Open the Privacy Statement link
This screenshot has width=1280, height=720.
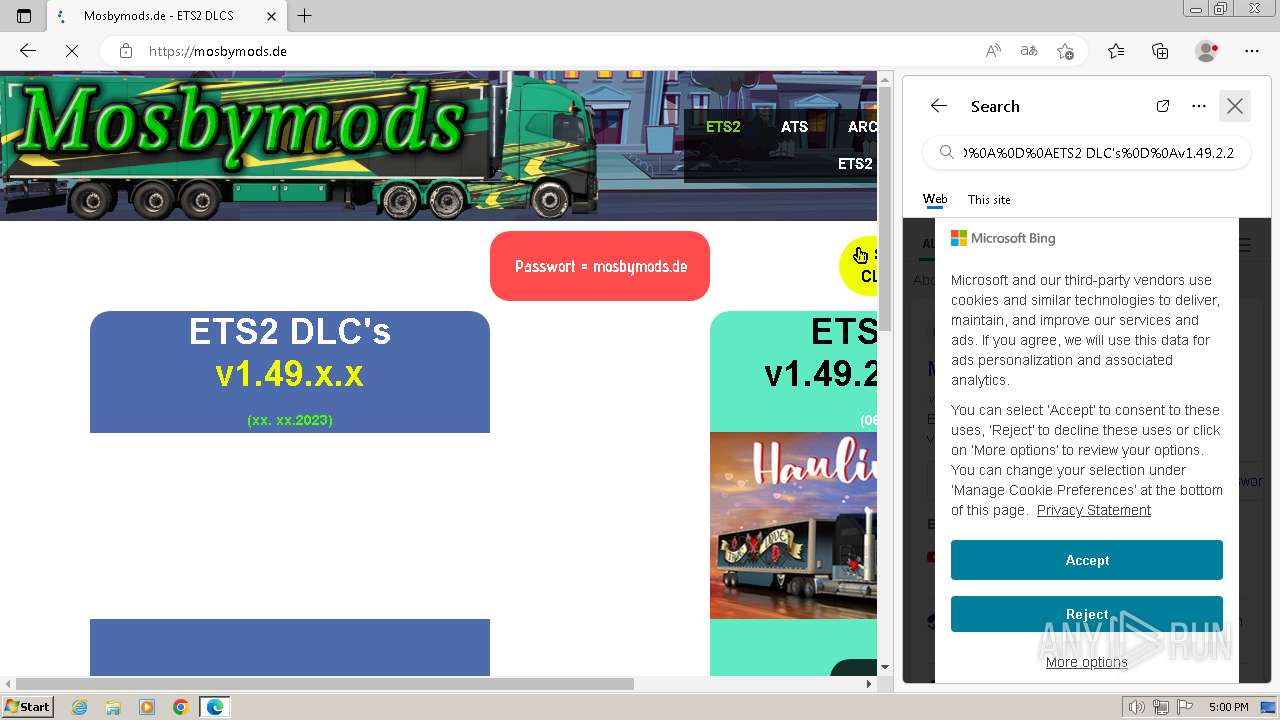(x=1094, y=510)
